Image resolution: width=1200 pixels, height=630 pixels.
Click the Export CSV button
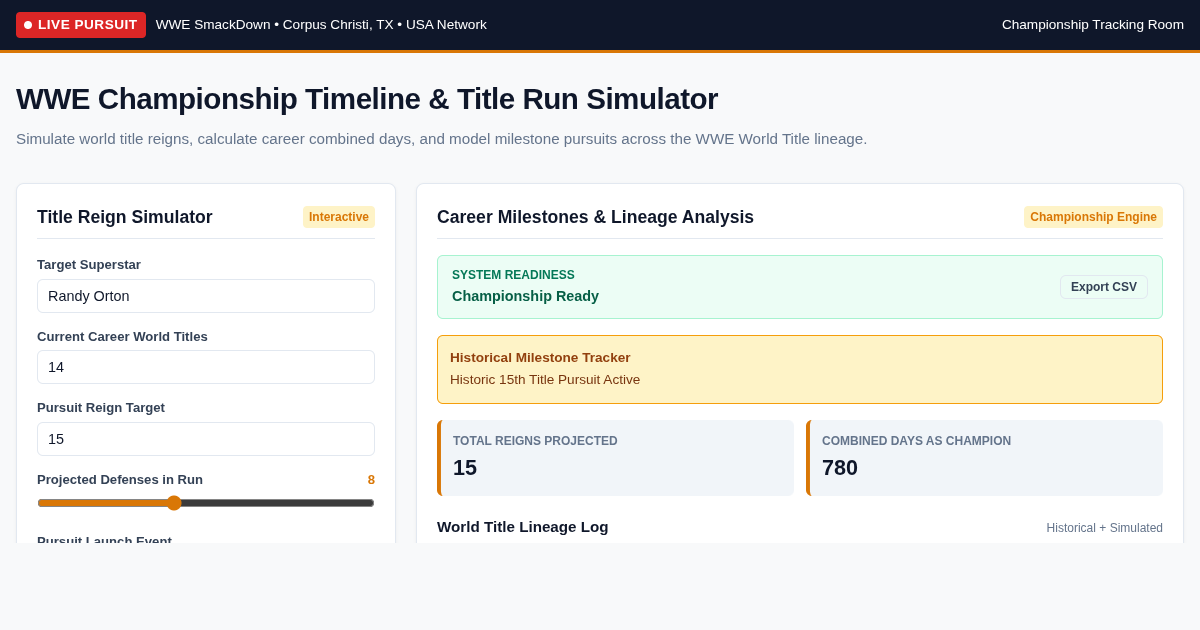1104,287
